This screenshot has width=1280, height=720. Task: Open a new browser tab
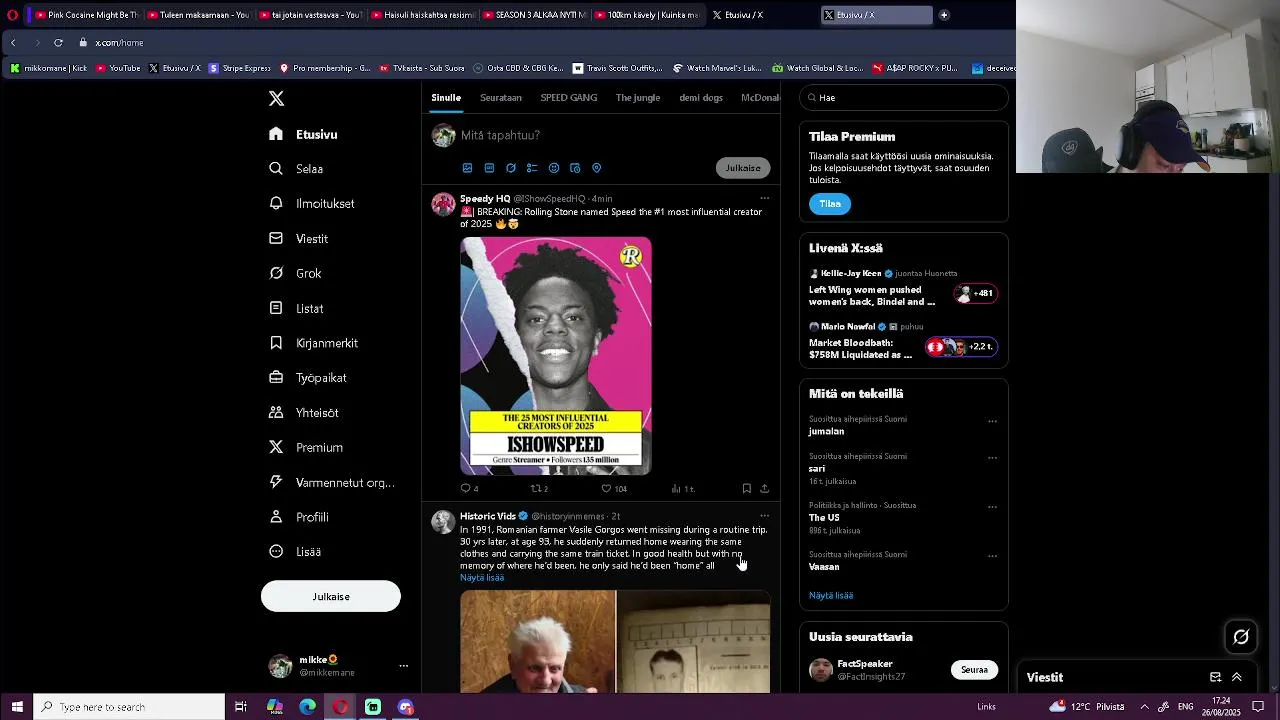click(944, 15)
